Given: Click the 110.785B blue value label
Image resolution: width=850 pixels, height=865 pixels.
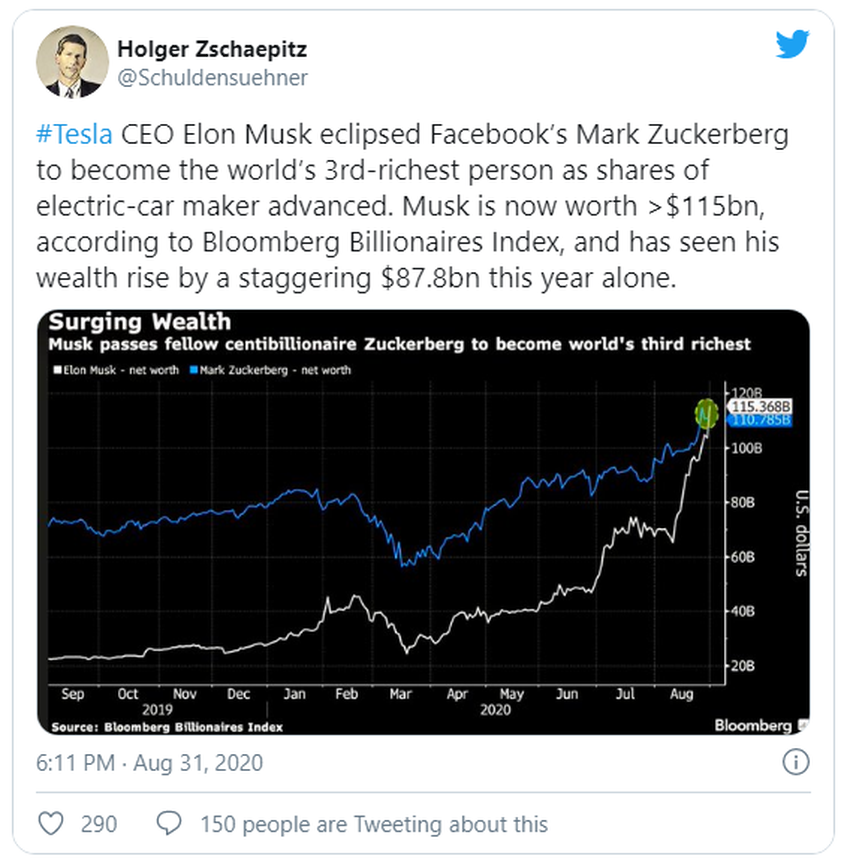Looking at the screenshot, I should tap(762, 420).
